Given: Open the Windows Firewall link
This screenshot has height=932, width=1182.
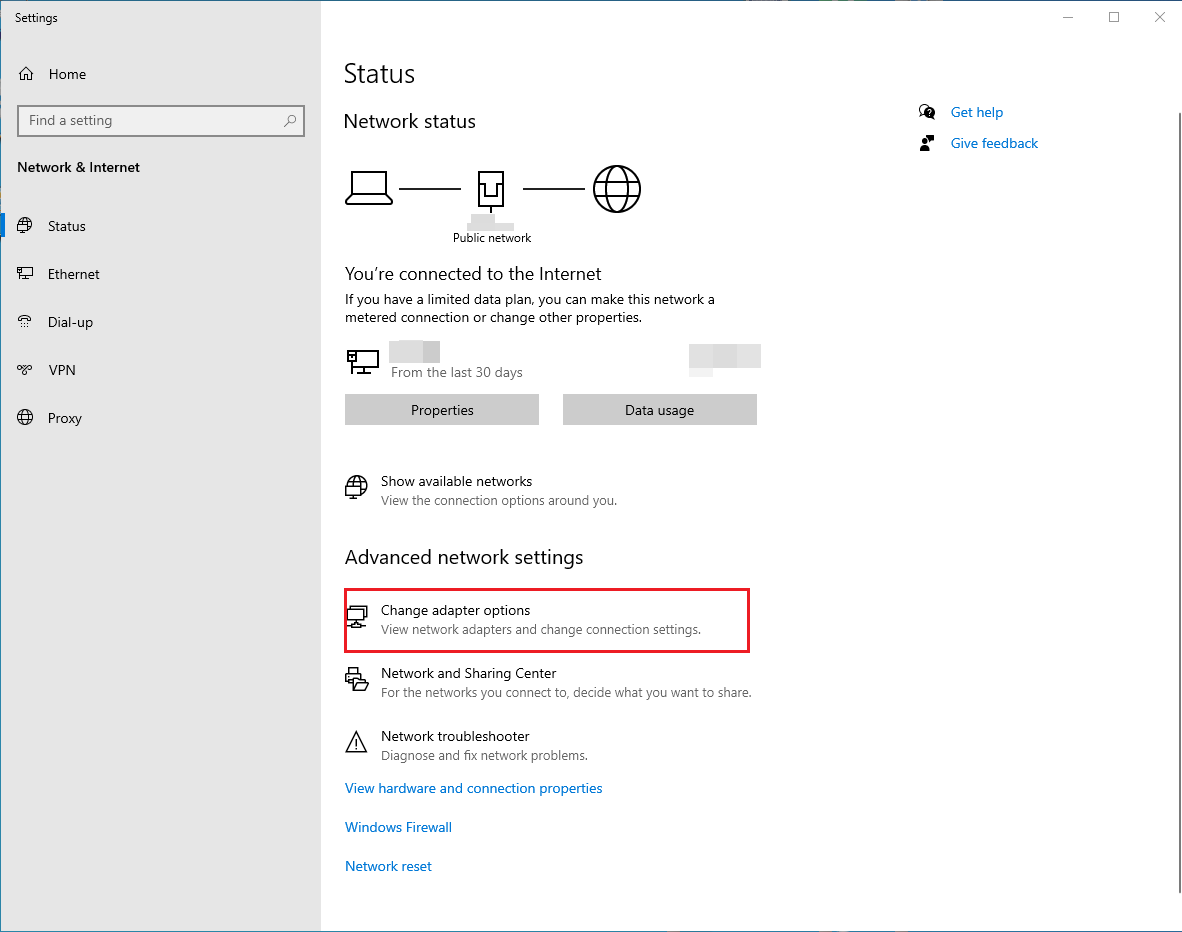Looking at the screenshot, I should point(398,827).
